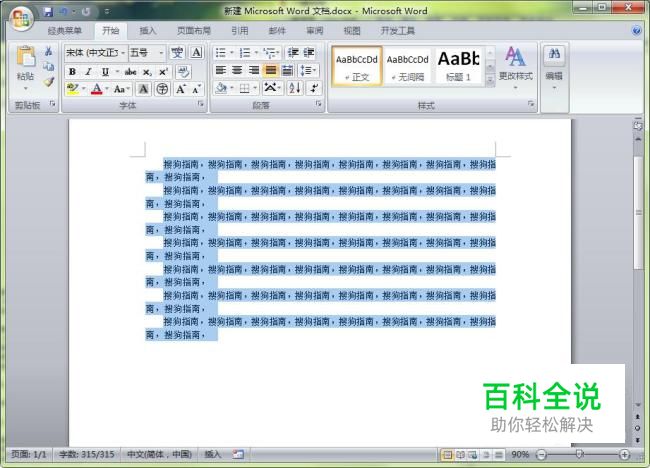Switch to 页面布局 tab
This screenshot has height=468, width=650.
tap(194, 30)
